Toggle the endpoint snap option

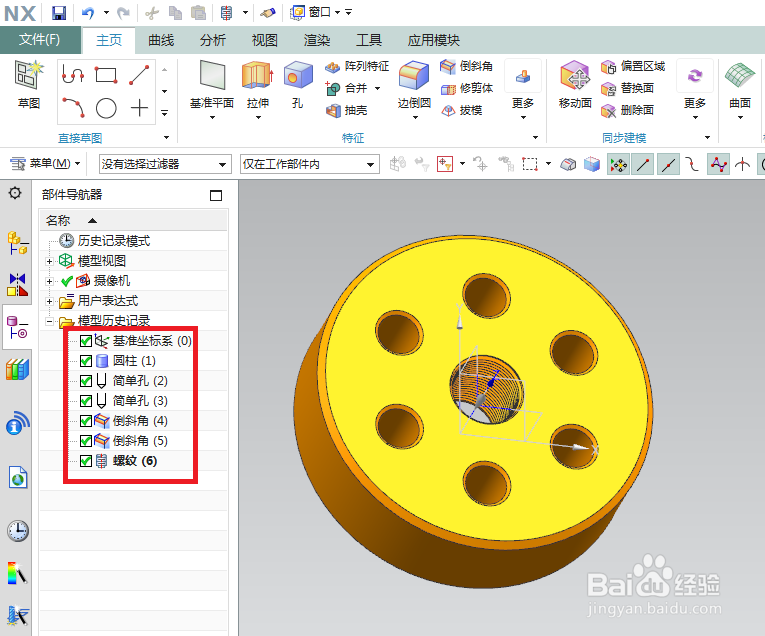643,164
